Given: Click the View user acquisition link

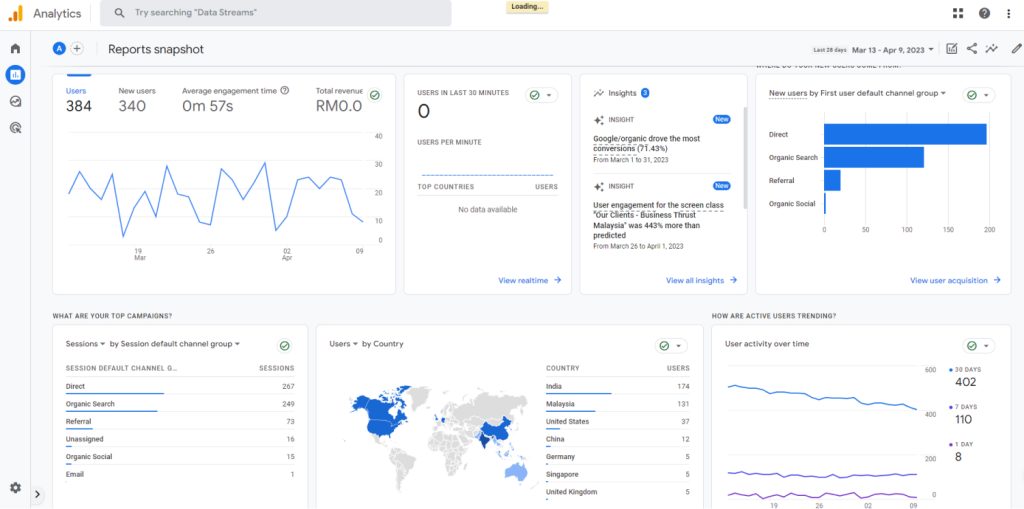Looking at the screenshot, I should click(x=955, y=280).
